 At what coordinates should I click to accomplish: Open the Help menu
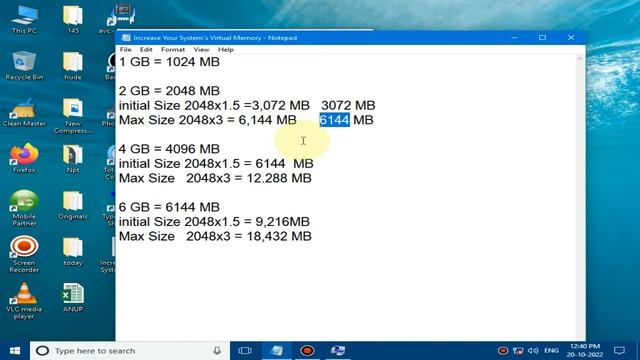[x=225, y=49]
